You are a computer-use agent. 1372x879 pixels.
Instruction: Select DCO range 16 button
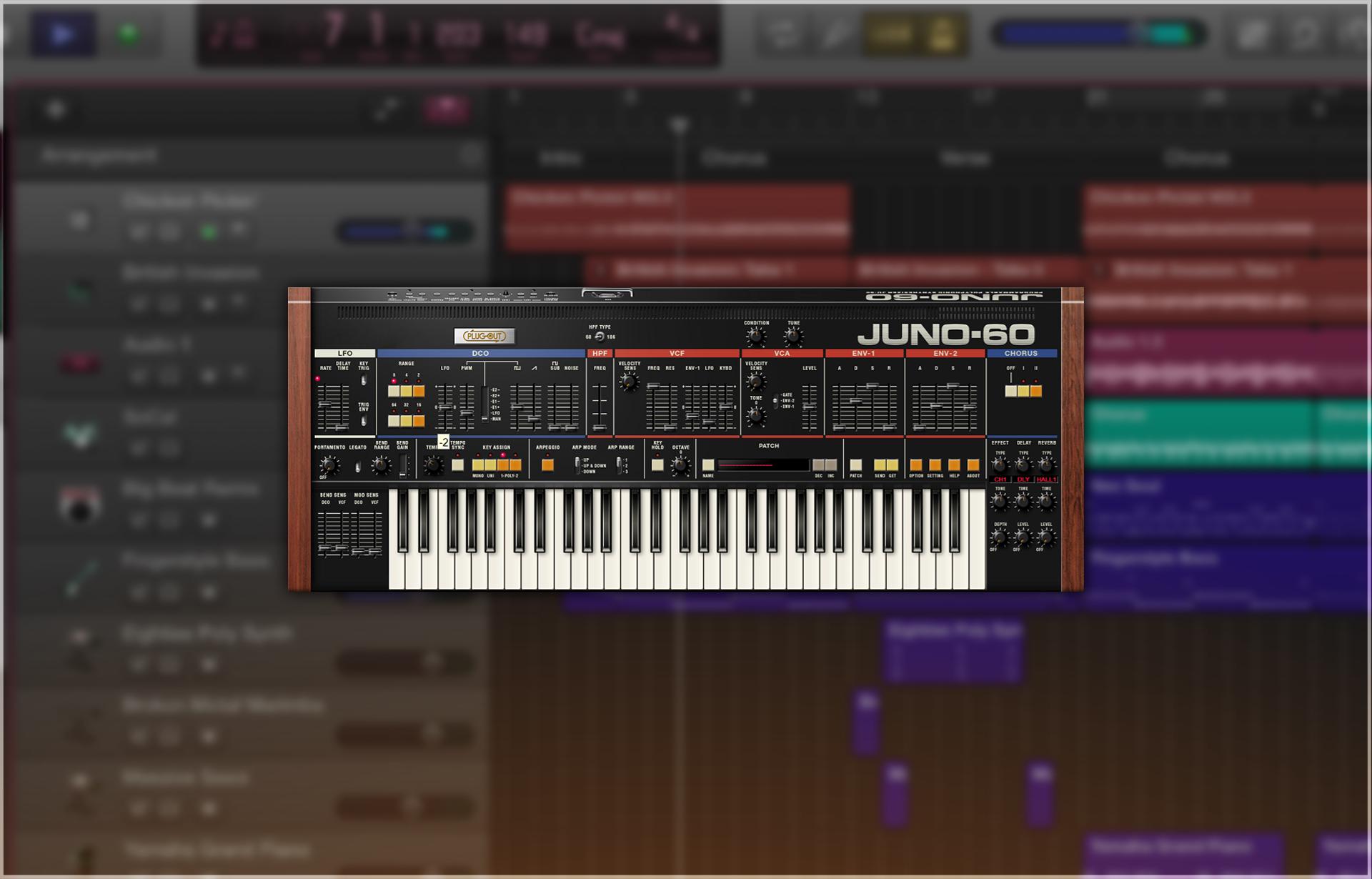pyautogui.click(x=419, y=421)
